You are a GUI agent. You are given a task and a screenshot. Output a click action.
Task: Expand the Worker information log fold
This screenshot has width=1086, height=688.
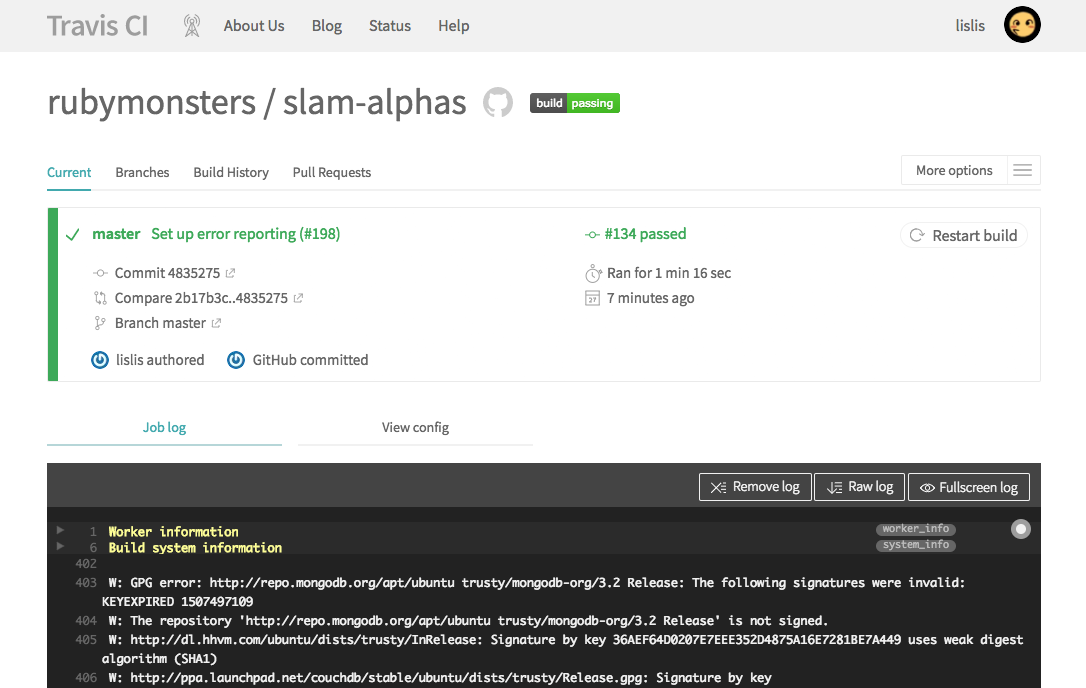[60, 530]
